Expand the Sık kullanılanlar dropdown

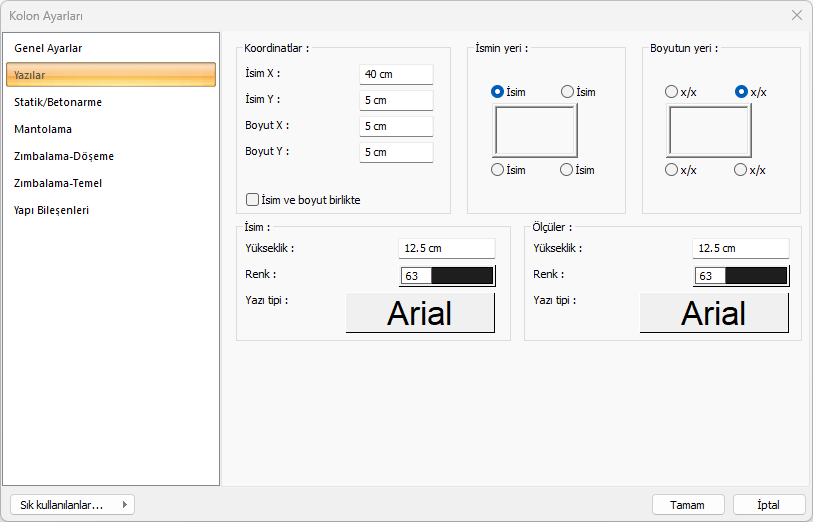(71, 505)
